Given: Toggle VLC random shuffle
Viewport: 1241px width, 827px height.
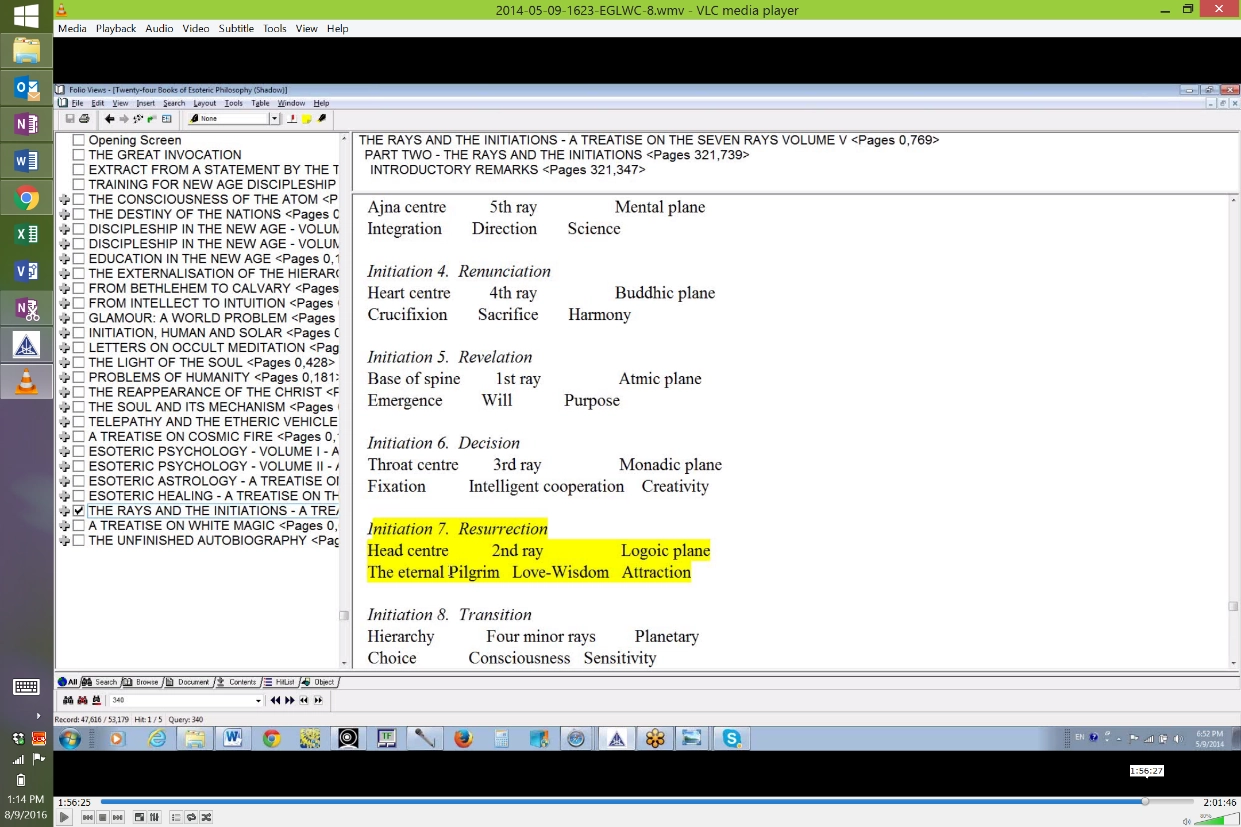Looking at the screenshot, I should pyautogui.click(x=206, y=817).
